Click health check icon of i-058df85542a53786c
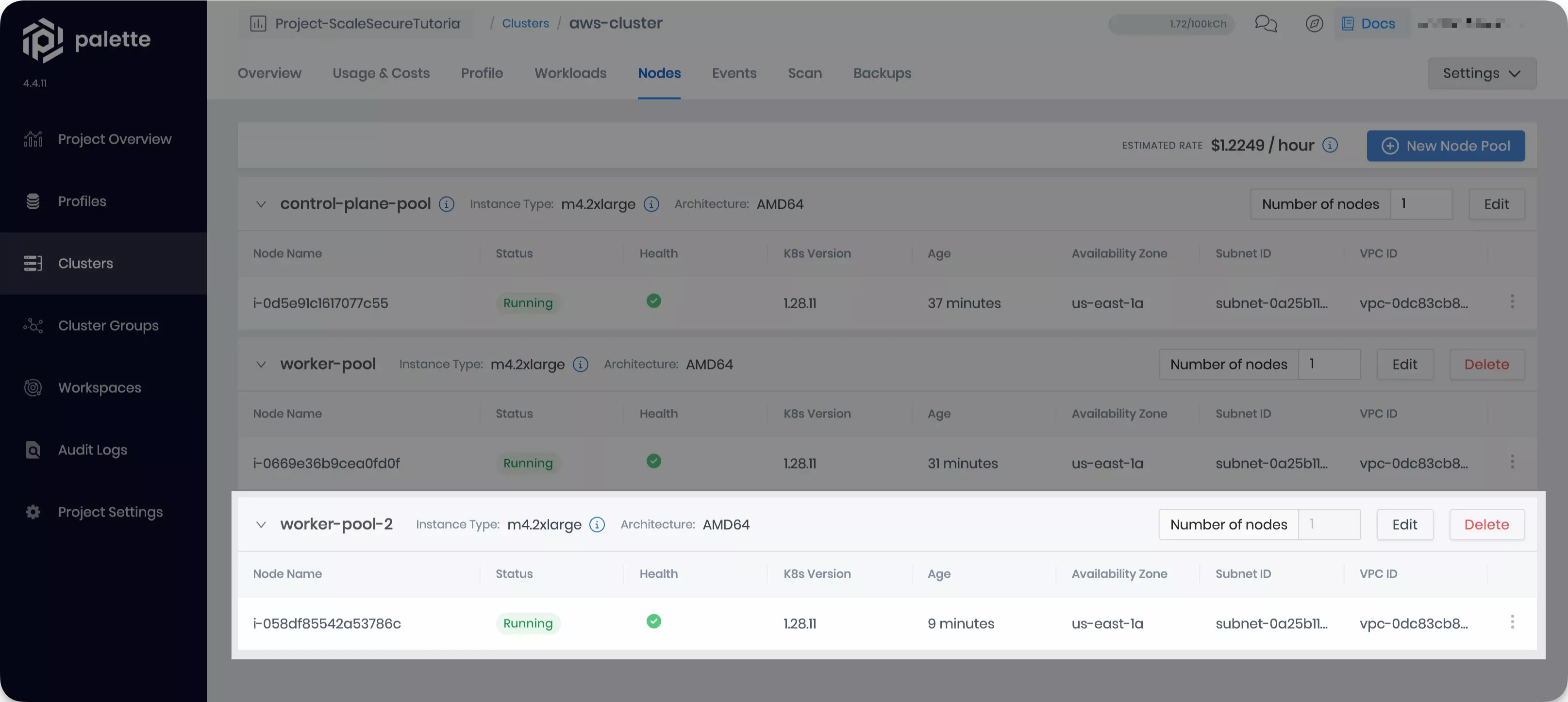This screenshot has width=1568, height=702. (x=654, y=621)
